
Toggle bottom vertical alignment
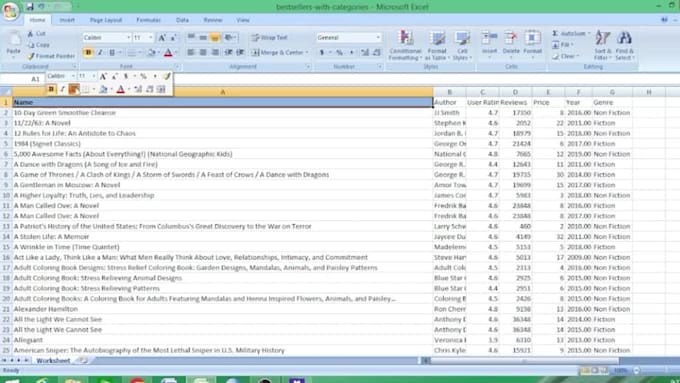tap(214, 38)
